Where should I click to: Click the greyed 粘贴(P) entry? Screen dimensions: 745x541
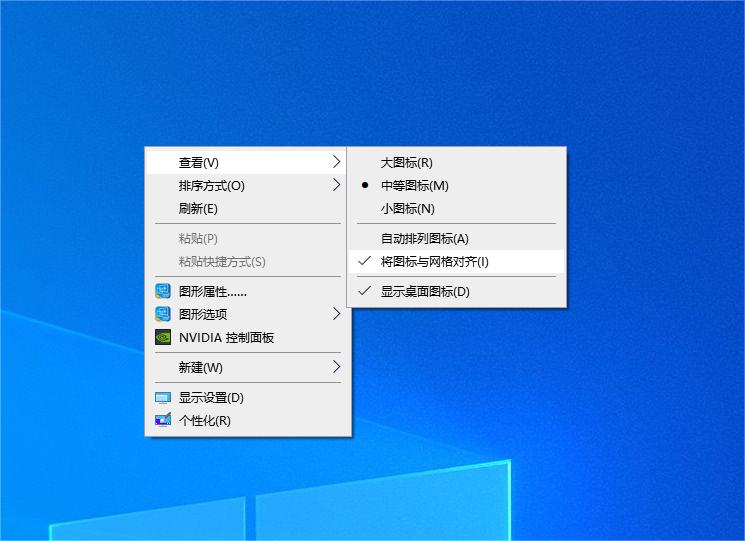pos(198,239)
